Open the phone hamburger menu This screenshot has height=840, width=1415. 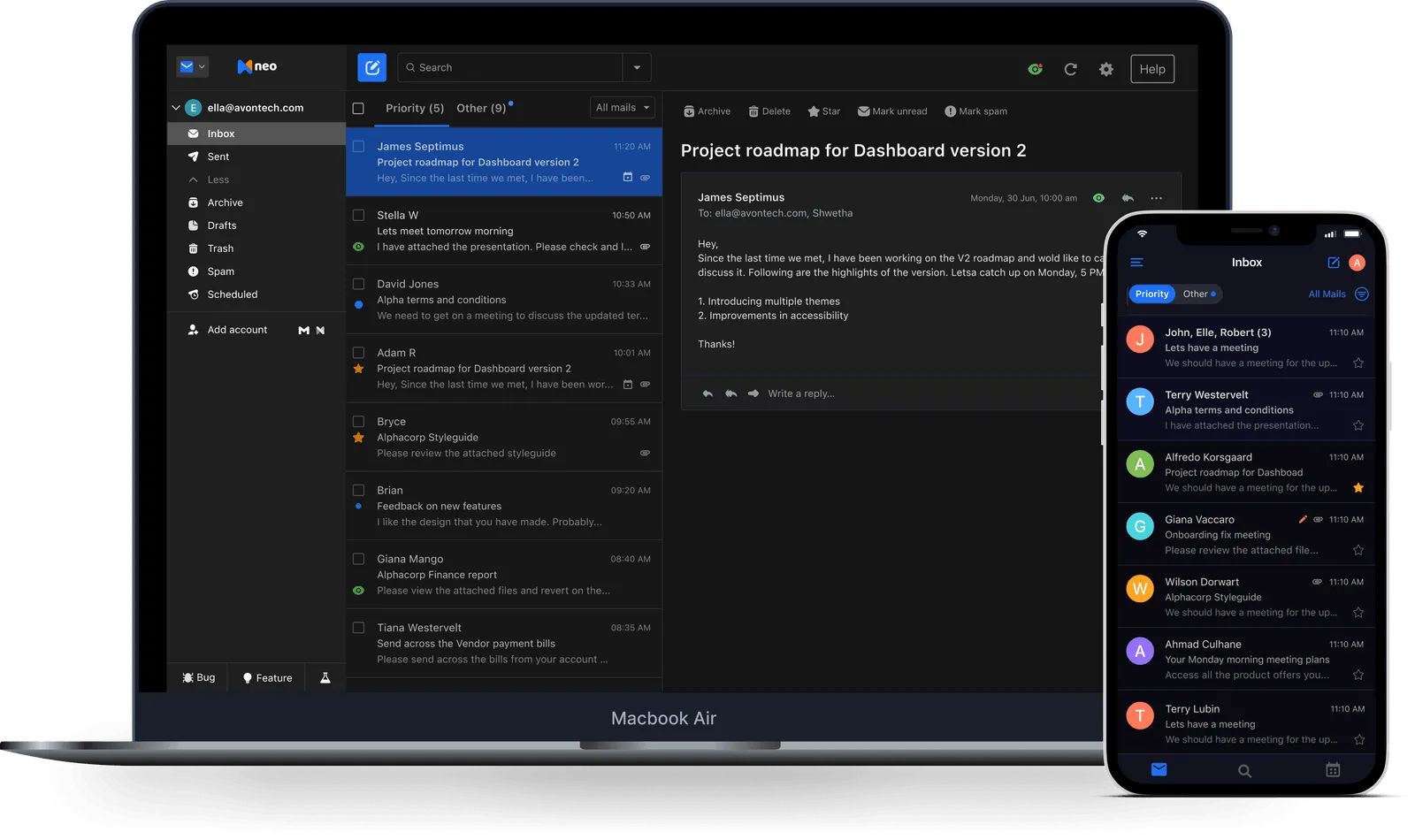pyautogui.click(x=1136, y=263)
